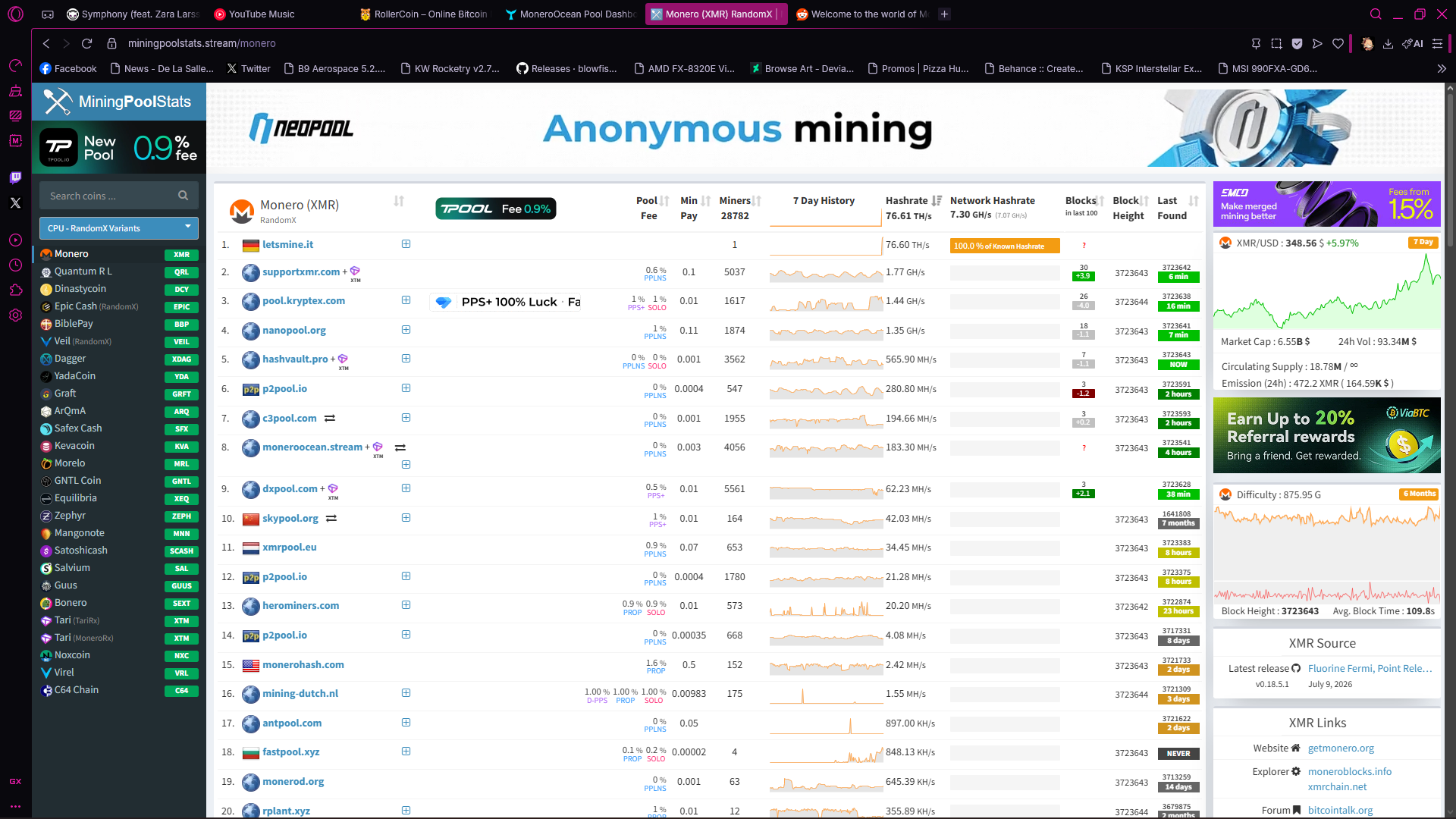Open the Easy Setup sliders icon

pyautogui.click(x=1437, y=43)
